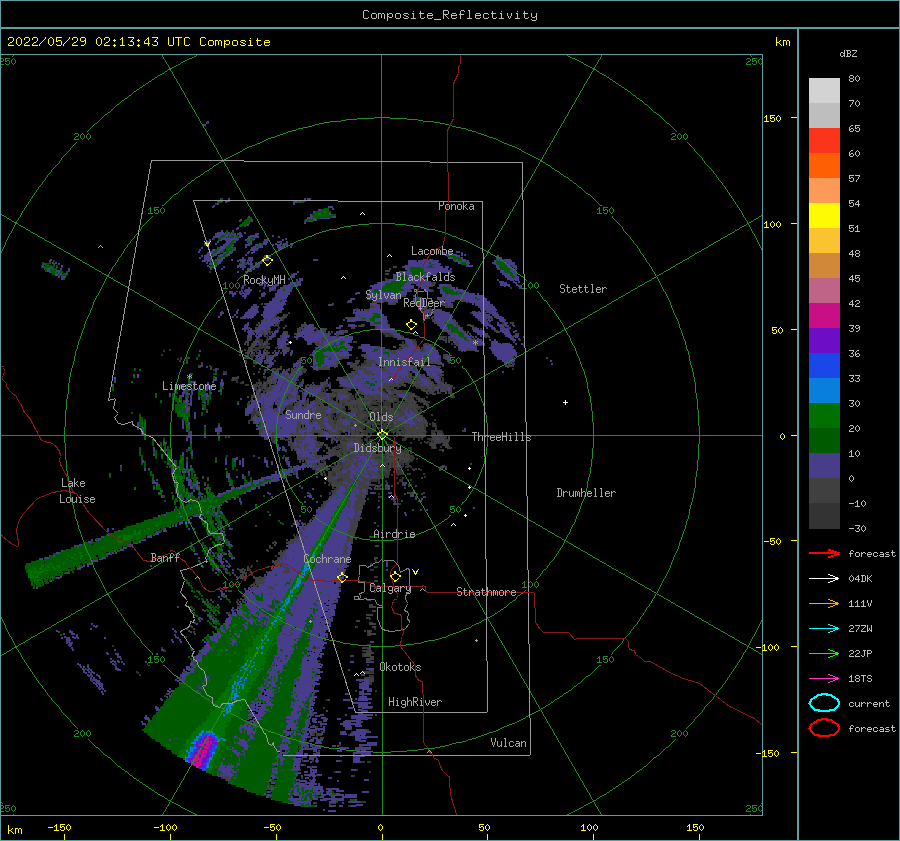Select the cyan 27ZW arrow icon
This screenshot has width=900, height=841.
pos(824,629)
